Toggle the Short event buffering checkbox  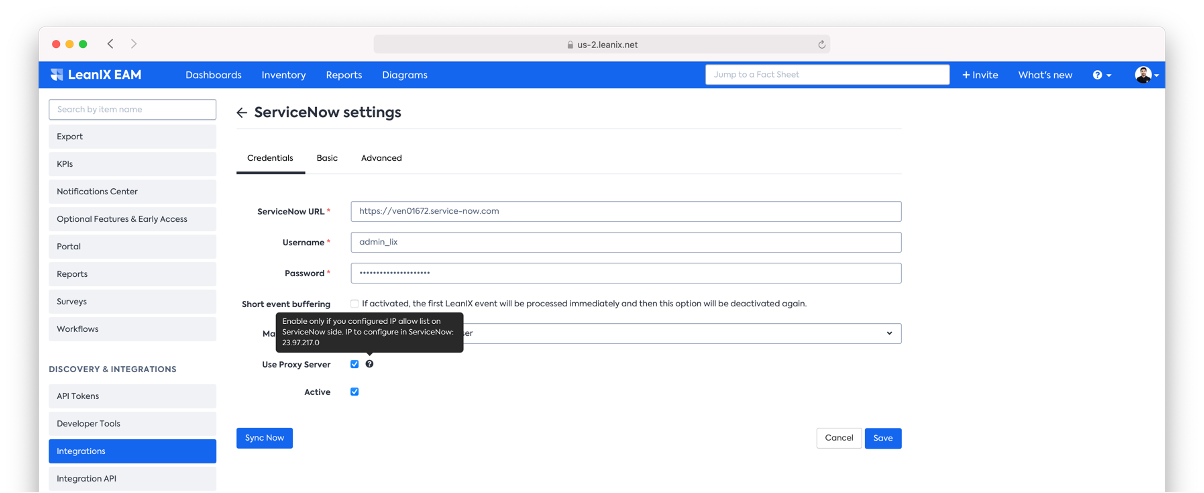coord(354,303)
